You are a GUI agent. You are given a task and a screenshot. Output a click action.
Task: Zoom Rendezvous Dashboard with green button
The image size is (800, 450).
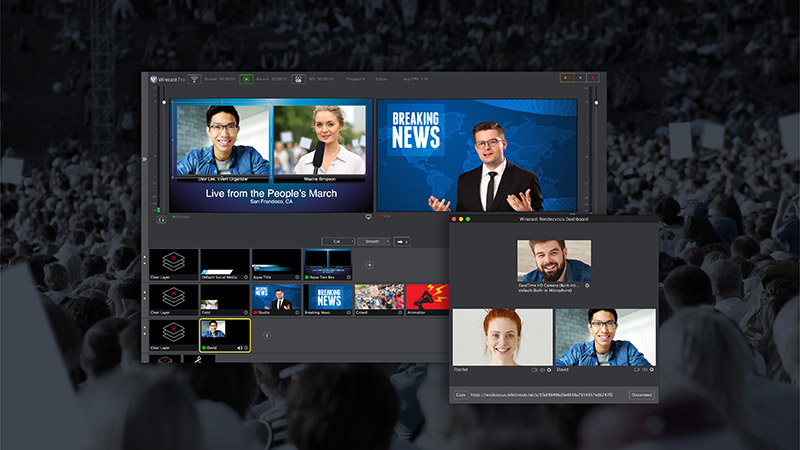(468, 219)
